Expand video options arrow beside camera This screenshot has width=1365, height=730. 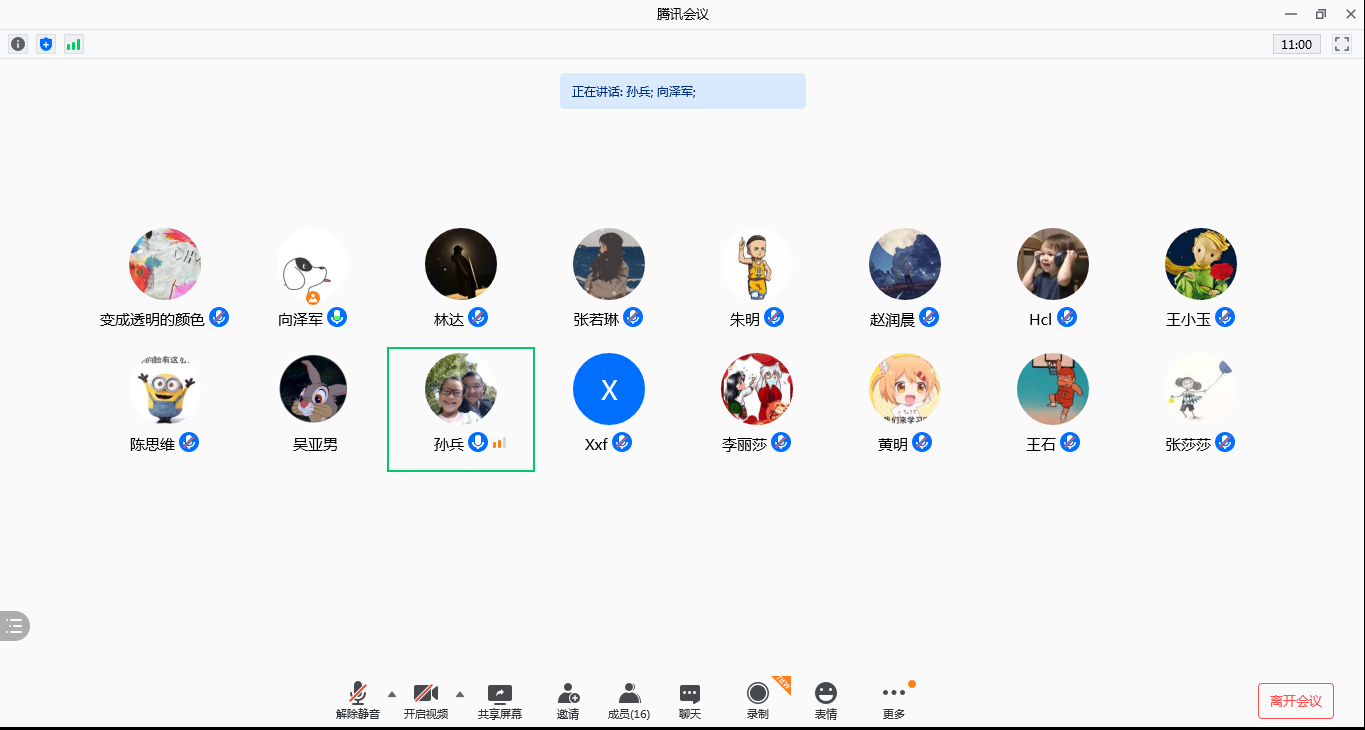[460, 693]
